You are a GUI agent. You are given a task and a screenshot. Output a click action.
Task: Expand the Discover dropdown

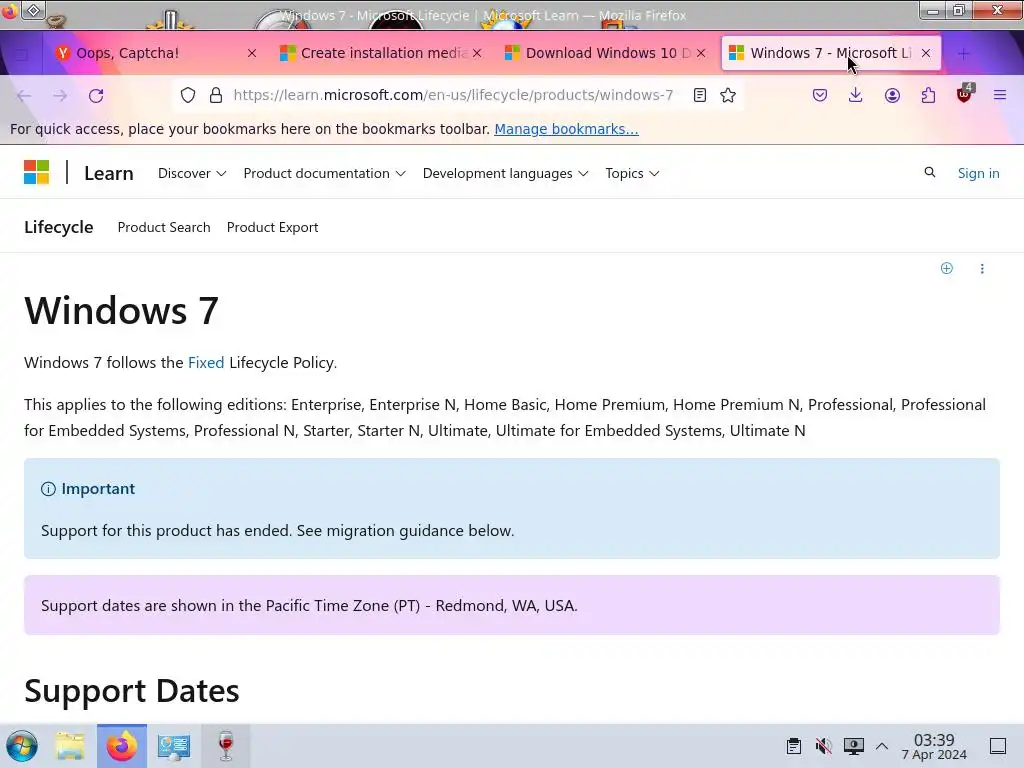click(192, 173)
